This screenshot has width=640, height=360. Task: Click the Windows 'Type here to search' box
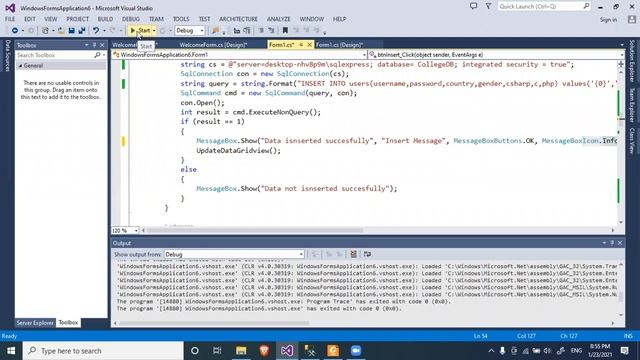coord(103,351)
